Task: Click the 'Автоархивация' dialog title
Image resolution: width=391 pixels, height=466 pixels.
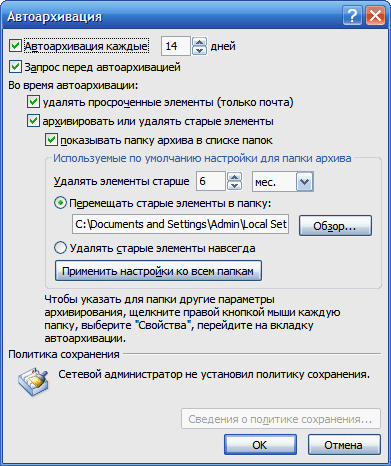Action: coord(55,16)
